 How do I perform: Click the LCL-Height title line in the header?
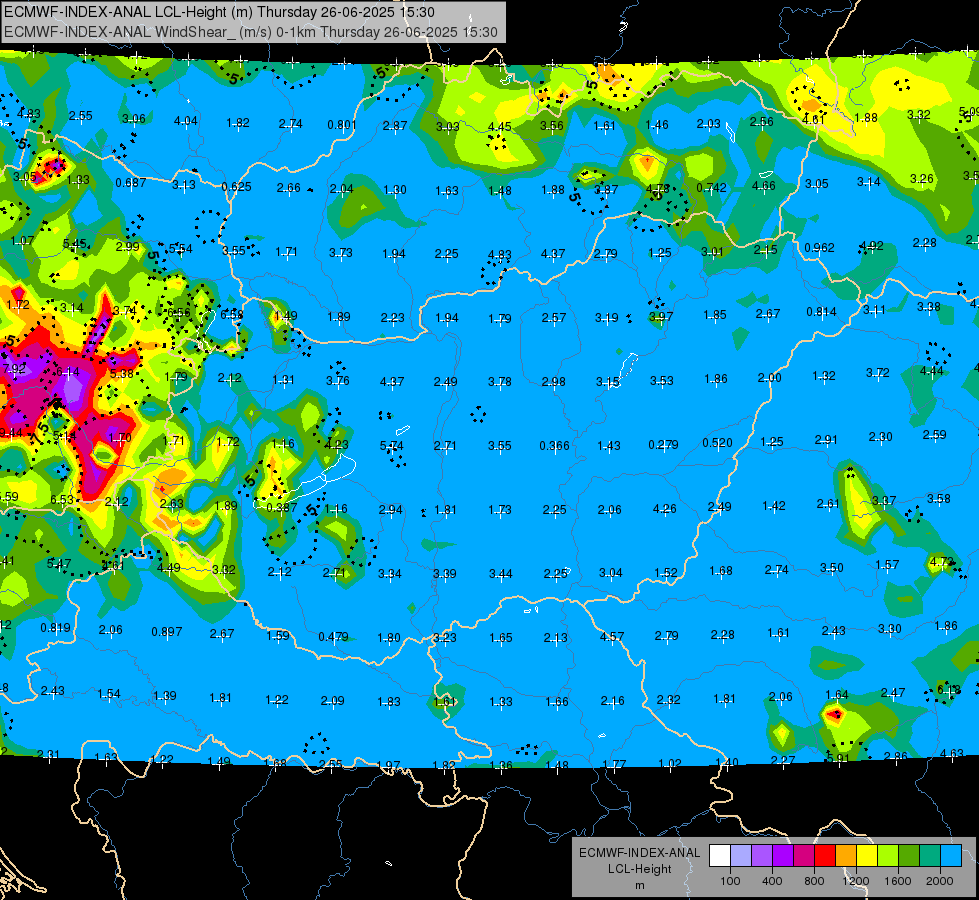pos(219,12)
